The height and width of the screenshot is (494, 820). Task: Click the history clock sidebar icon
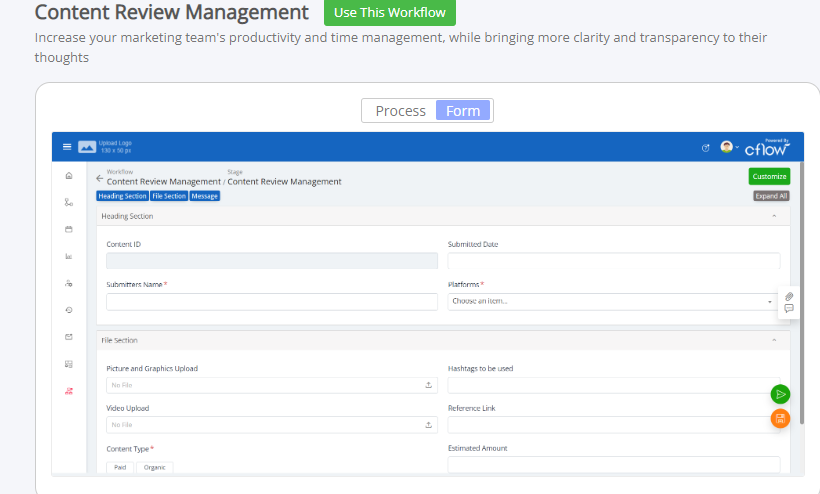[x=69, y=310]
